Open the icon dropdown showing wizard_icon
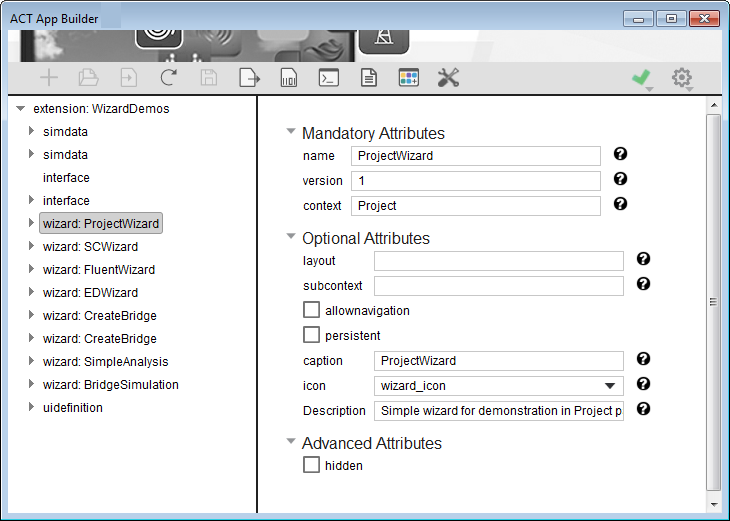 (x=609, y=386)
